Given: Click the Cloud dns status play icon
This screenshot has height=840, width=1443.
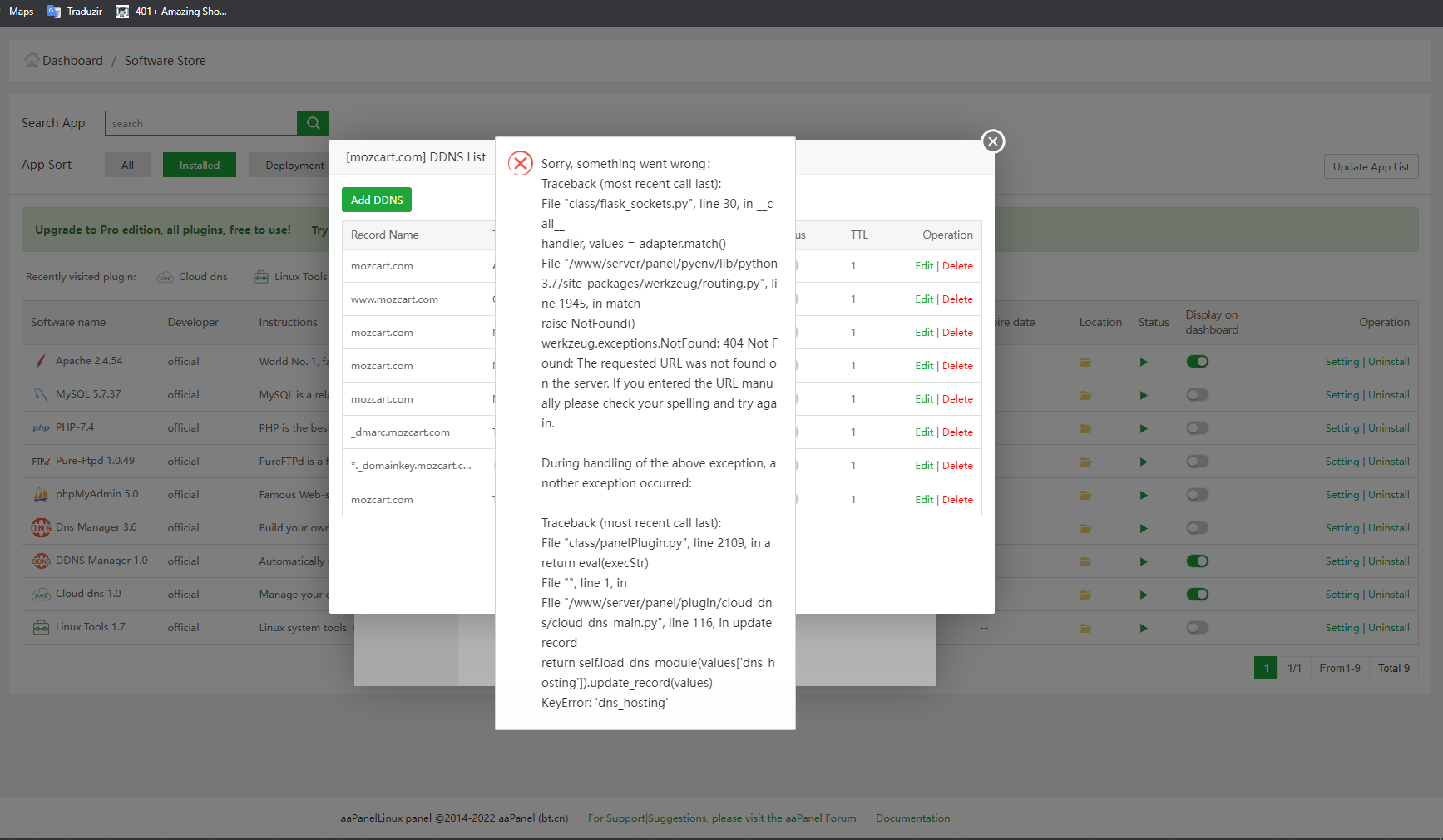Looking at the screenshot, I should (x=1144, y=595).
